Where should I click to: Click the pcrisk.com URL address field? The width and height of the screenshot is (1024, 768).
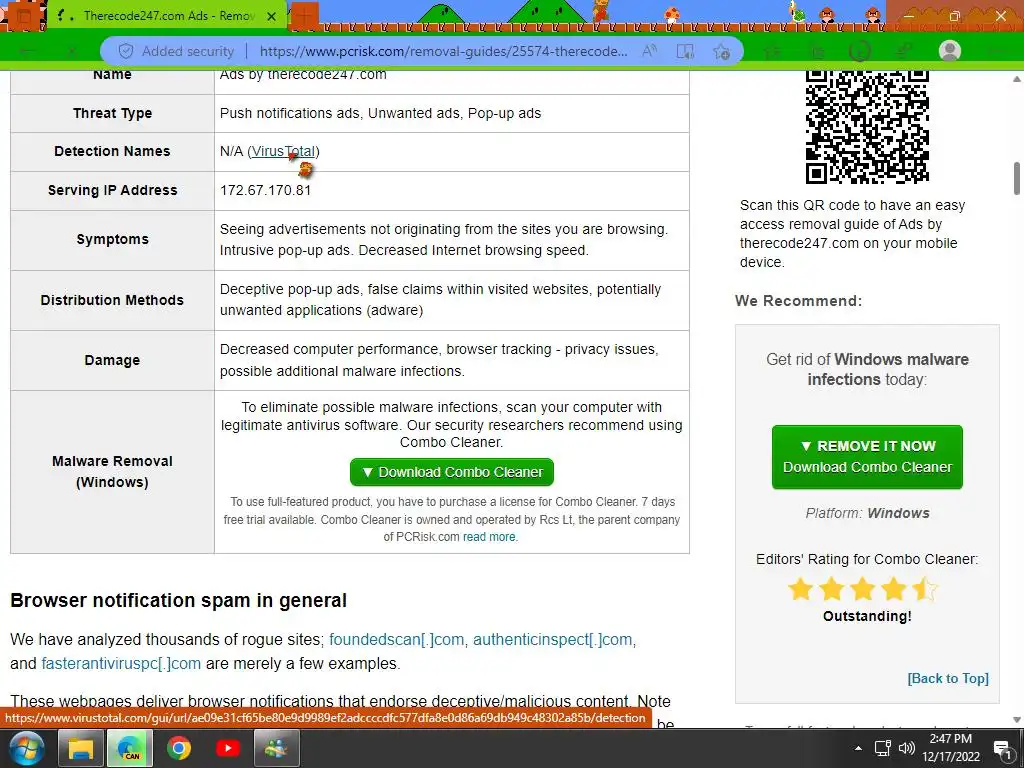[443, 51]
